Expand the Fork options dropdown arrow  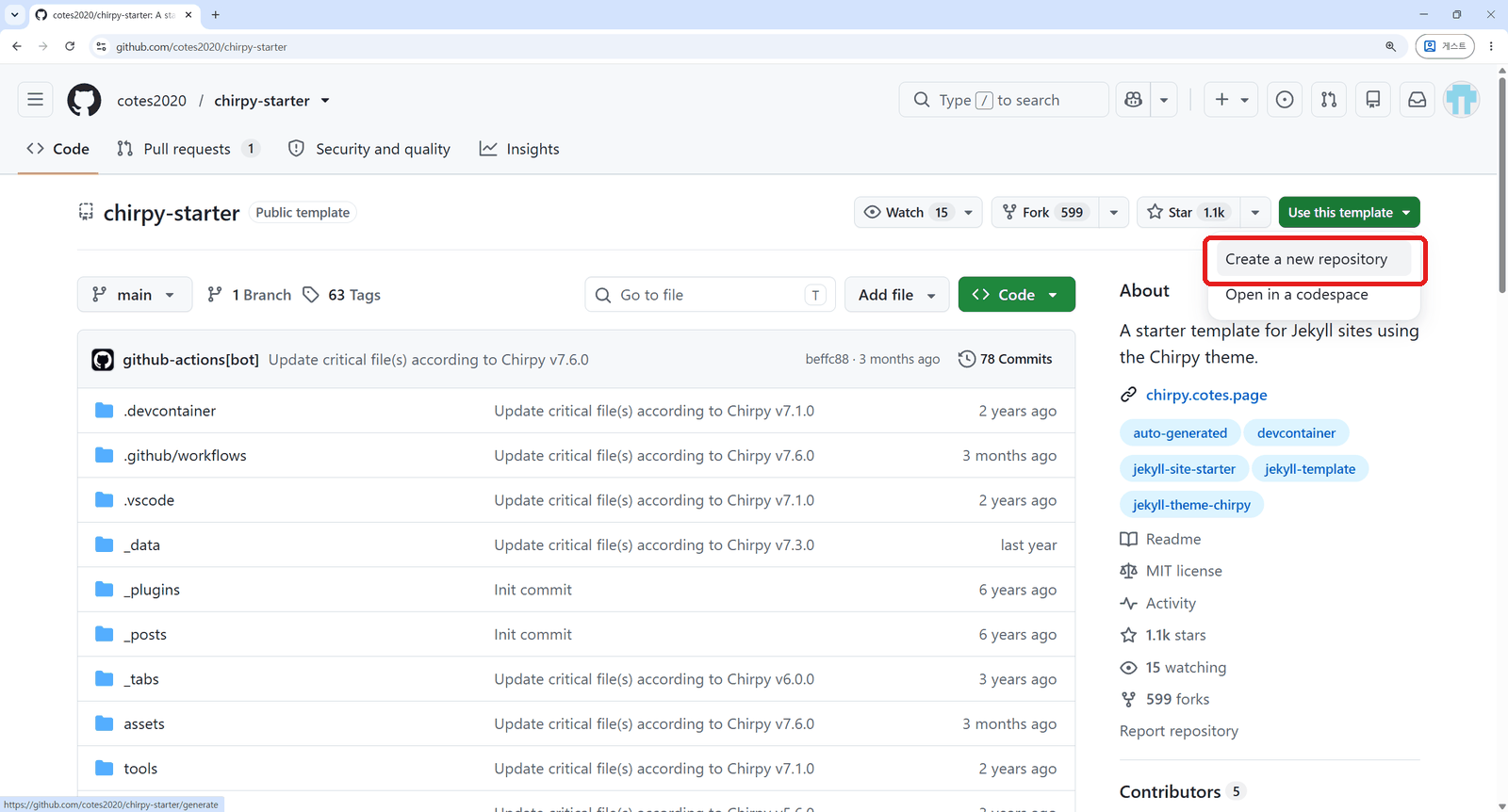point(1114,213)
